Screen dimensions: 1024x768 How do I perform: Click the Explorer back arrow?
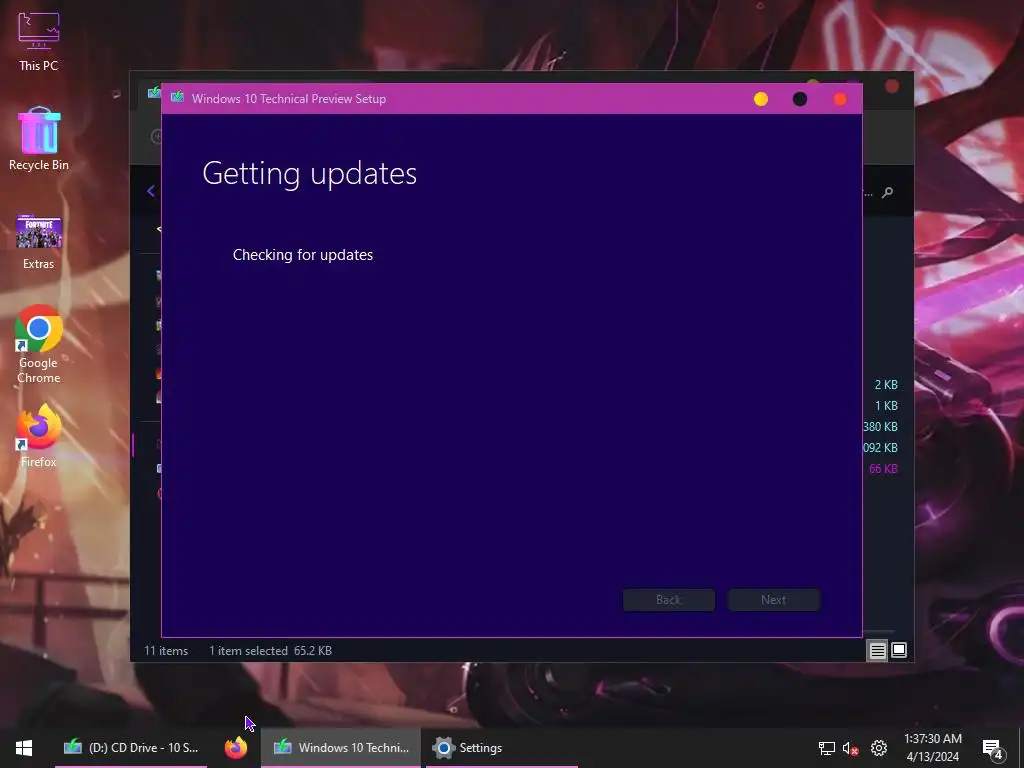pyautogui.click(x=151, y=191)
